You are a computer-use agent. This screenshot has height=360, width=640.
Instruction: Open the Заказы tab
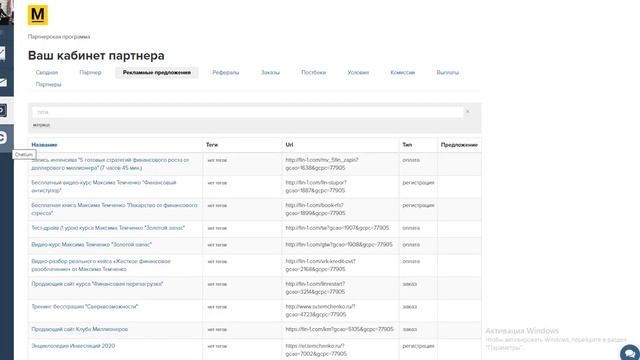coord(270,72)
